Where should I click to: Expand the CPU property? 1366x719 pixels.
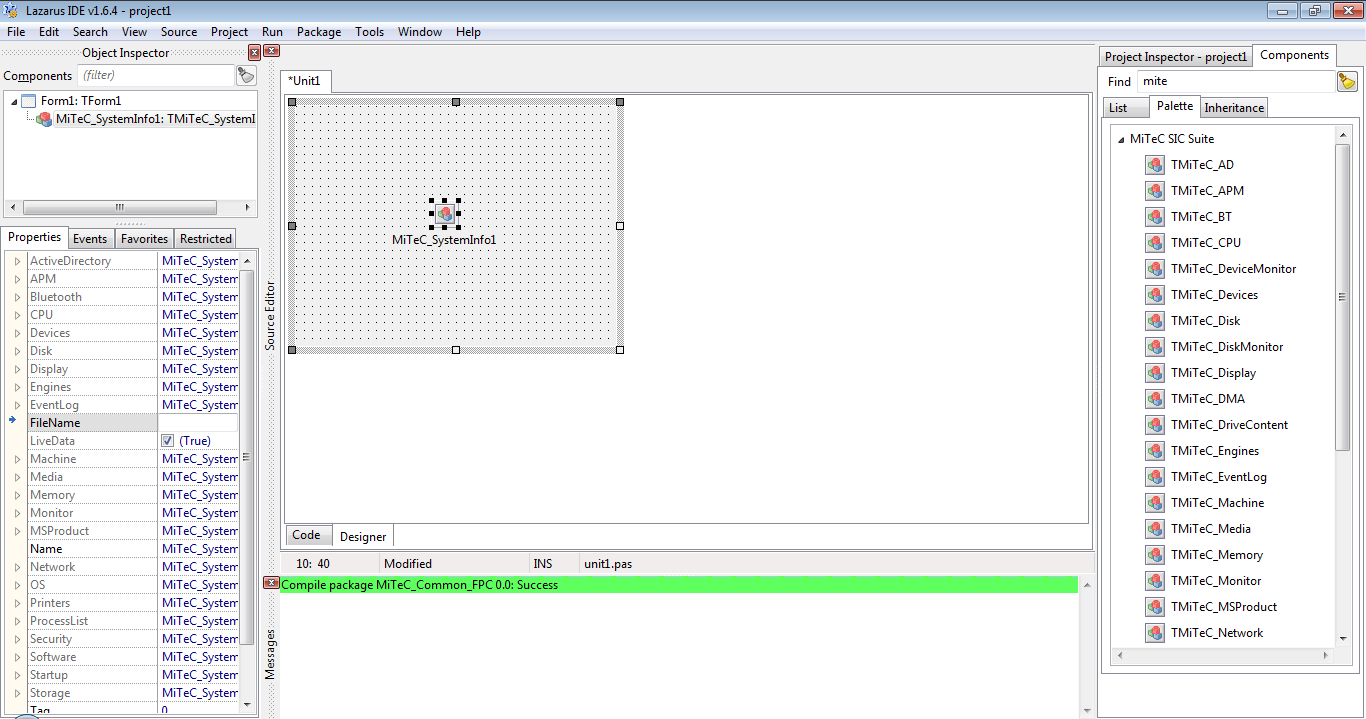coord(17,315)
